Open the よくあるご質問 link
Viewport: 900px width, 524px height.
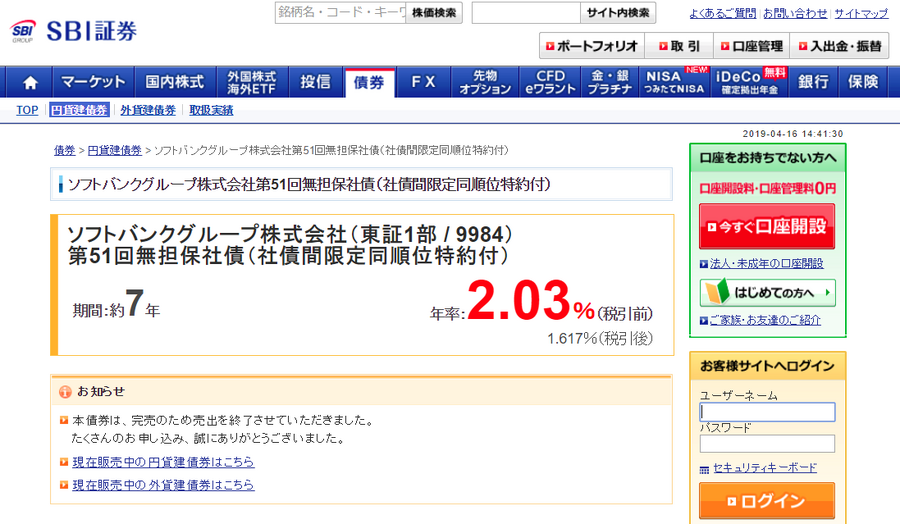[x=723, y=13]
